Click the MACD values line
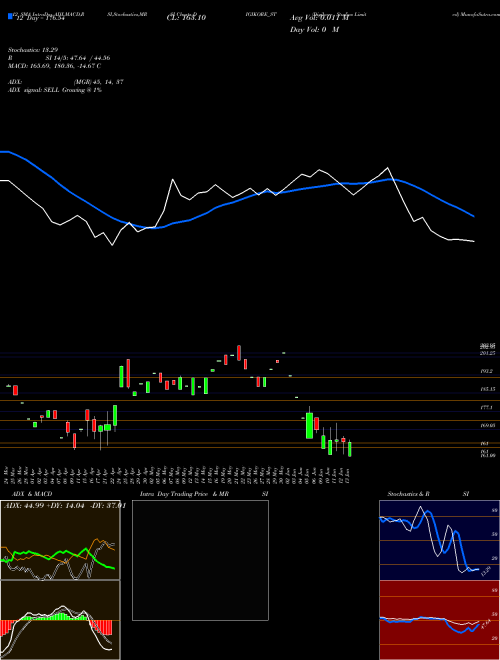Viewport: 500px width, 660px height. (54, 66)
